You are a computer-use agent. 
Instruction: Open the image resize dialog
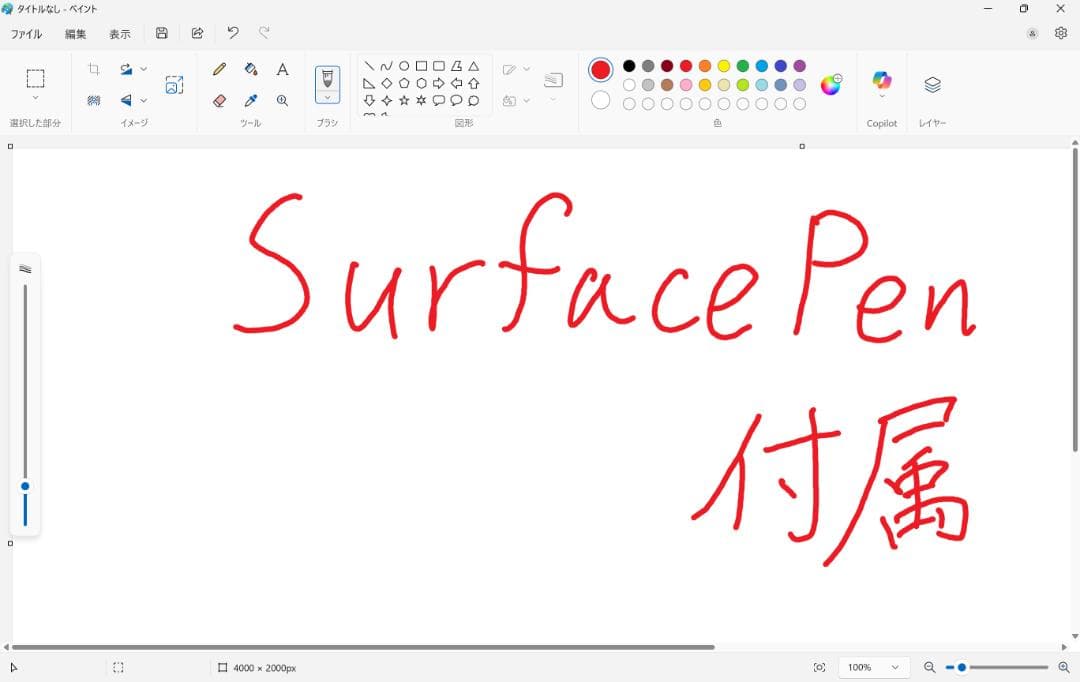click(x=175, y=85)
